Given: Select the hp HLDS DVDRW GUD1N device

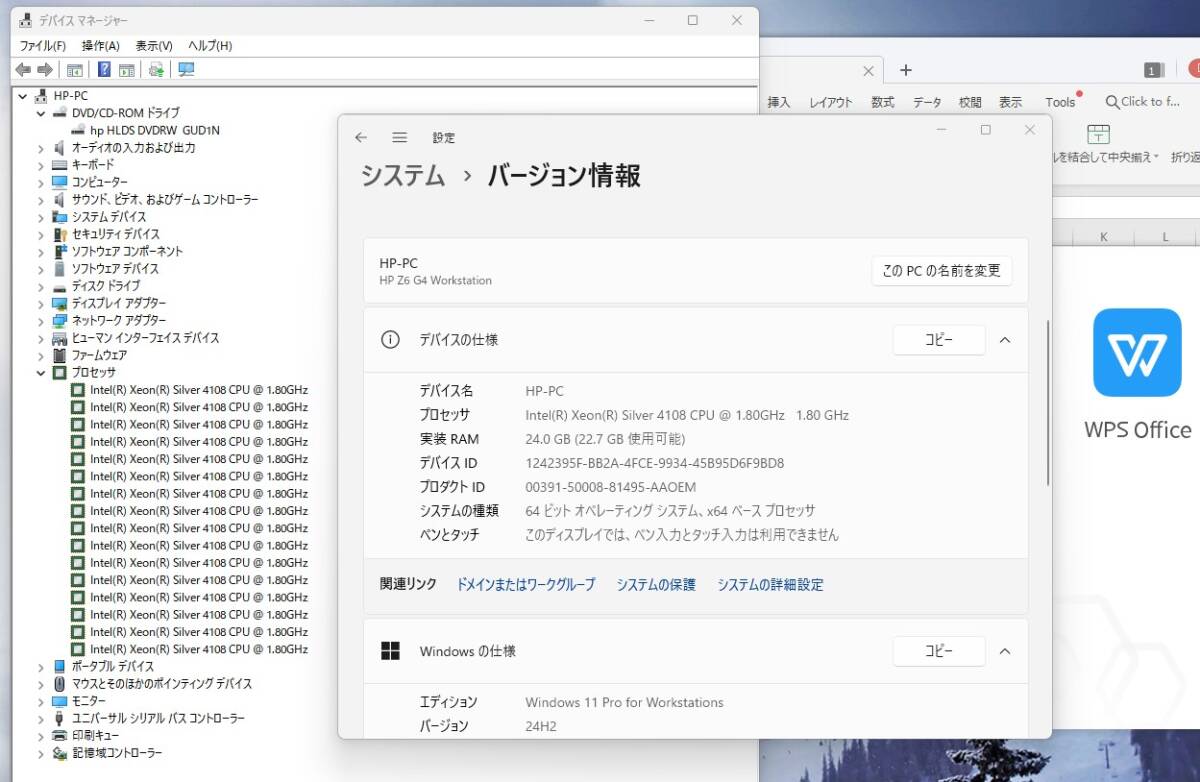Looking at the screenshot, I should click(155, 130).
